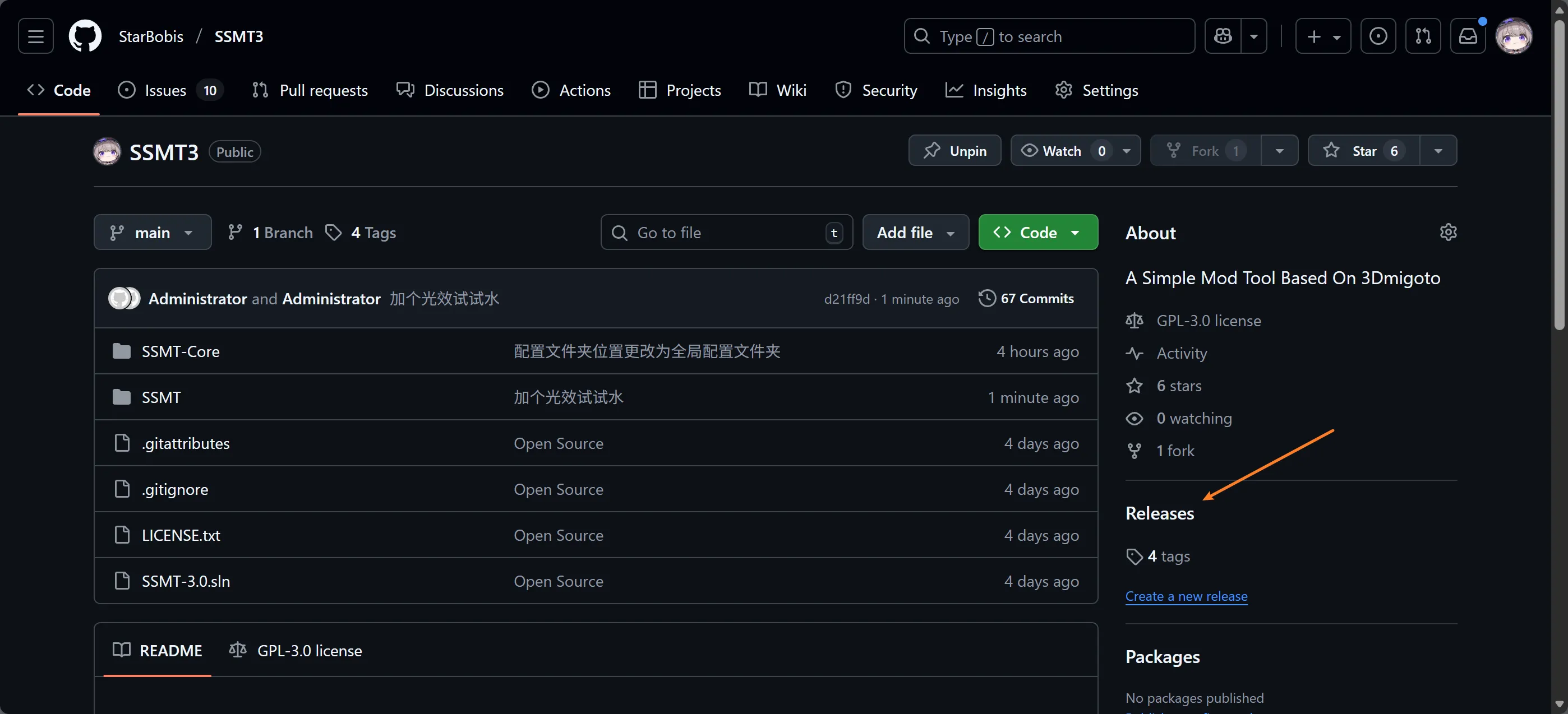The width and height of the screenshot is (1568, 714).
Task: Open About section settings gear
Action: coord(1448,233)
